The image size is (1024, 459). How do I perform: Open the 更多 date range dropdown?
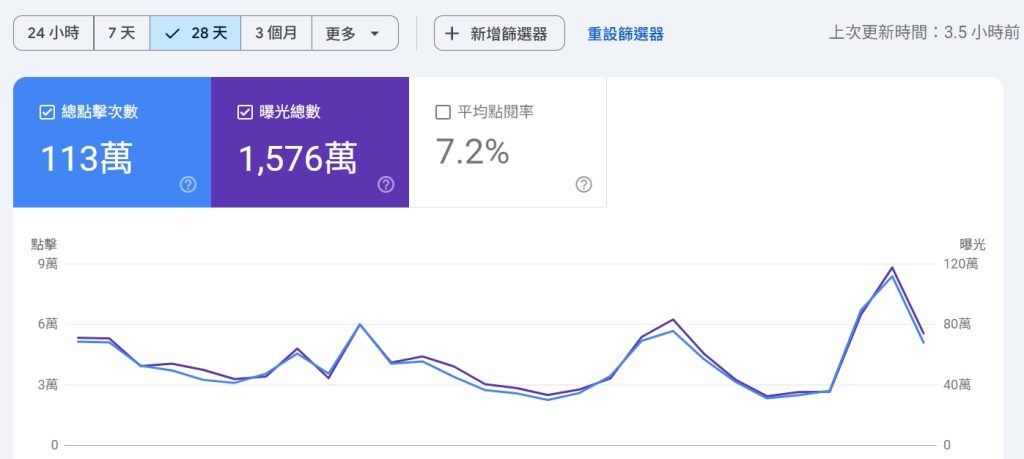tap(355, 33)
